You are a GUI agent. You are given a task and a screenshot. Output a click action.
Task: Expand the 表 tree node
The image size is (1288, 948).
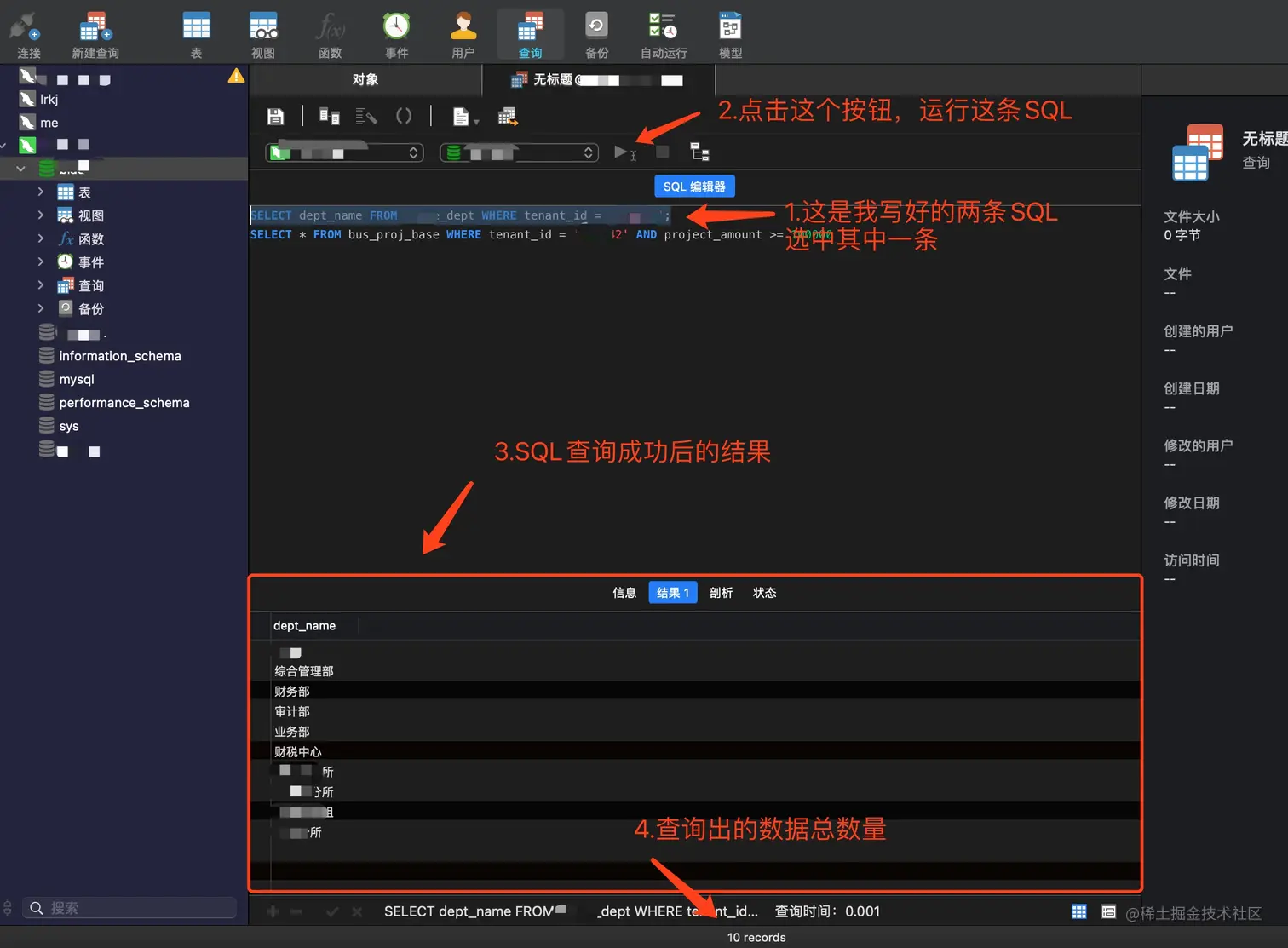40,192
